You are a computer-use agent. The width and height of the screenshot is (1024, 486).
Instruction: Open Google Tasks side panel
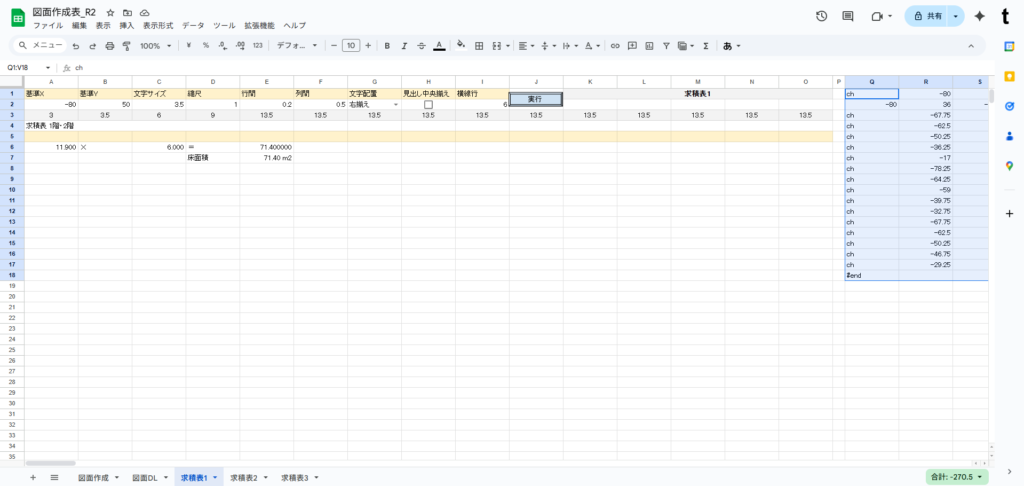pos(1010,106)
